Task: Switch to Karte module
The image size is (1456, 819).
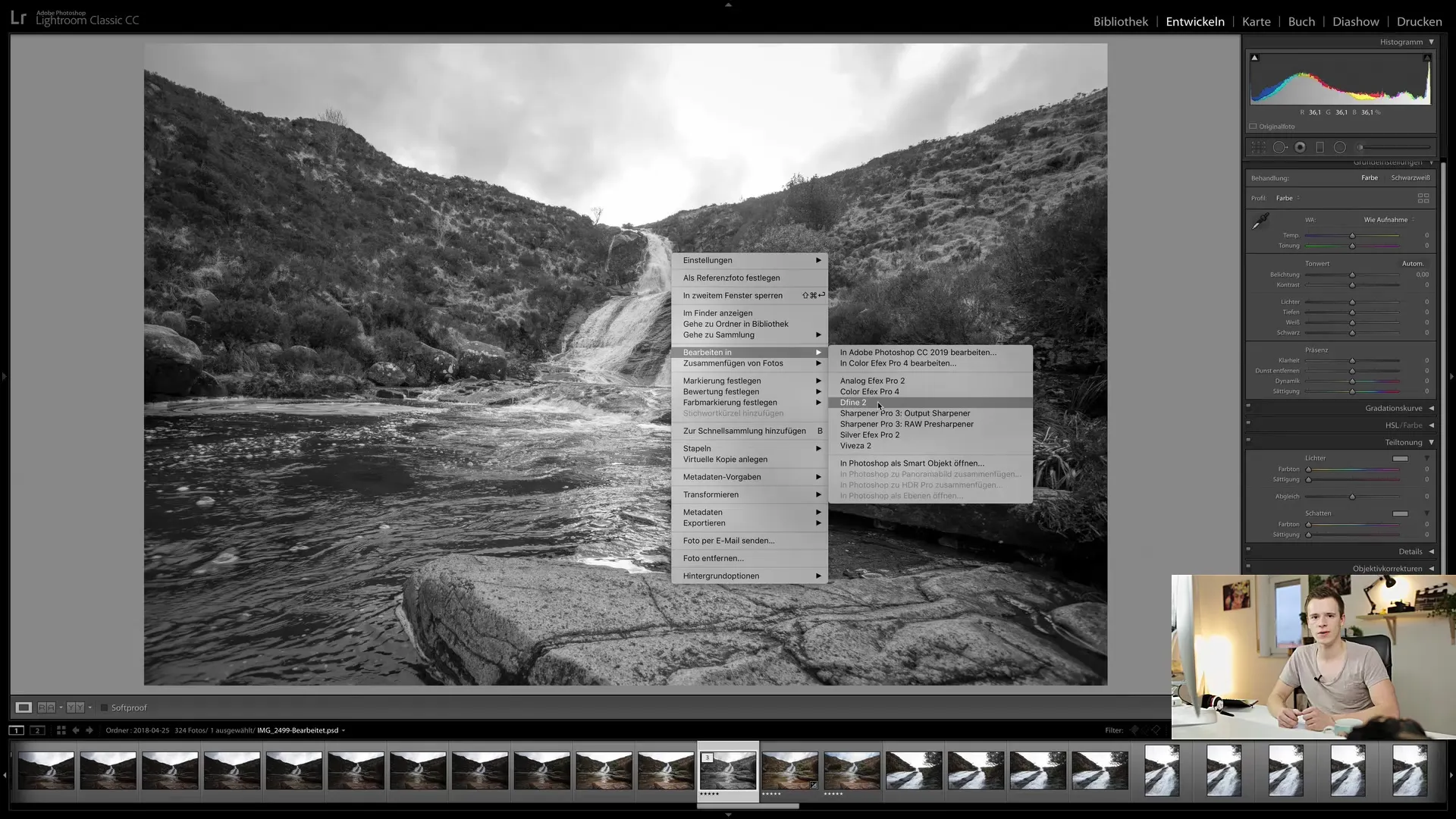Action: click(1256, 21)
